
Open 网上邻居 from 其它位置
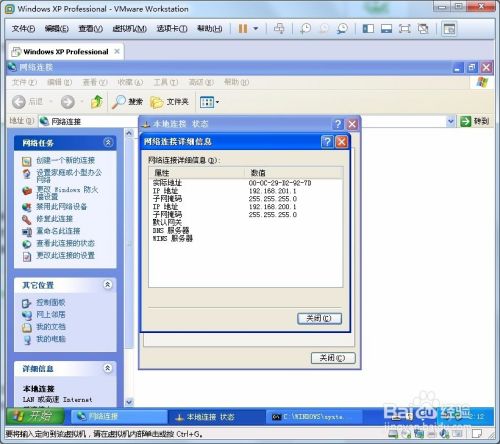pos(51,315)
